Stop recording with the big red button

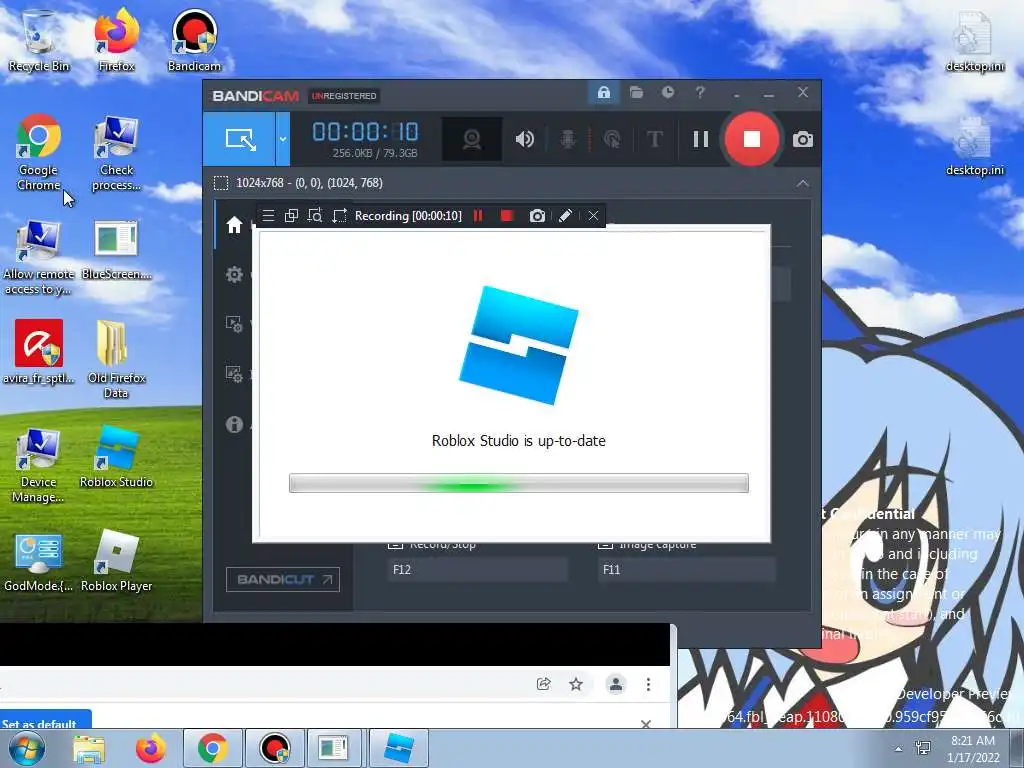coord(752,139)
